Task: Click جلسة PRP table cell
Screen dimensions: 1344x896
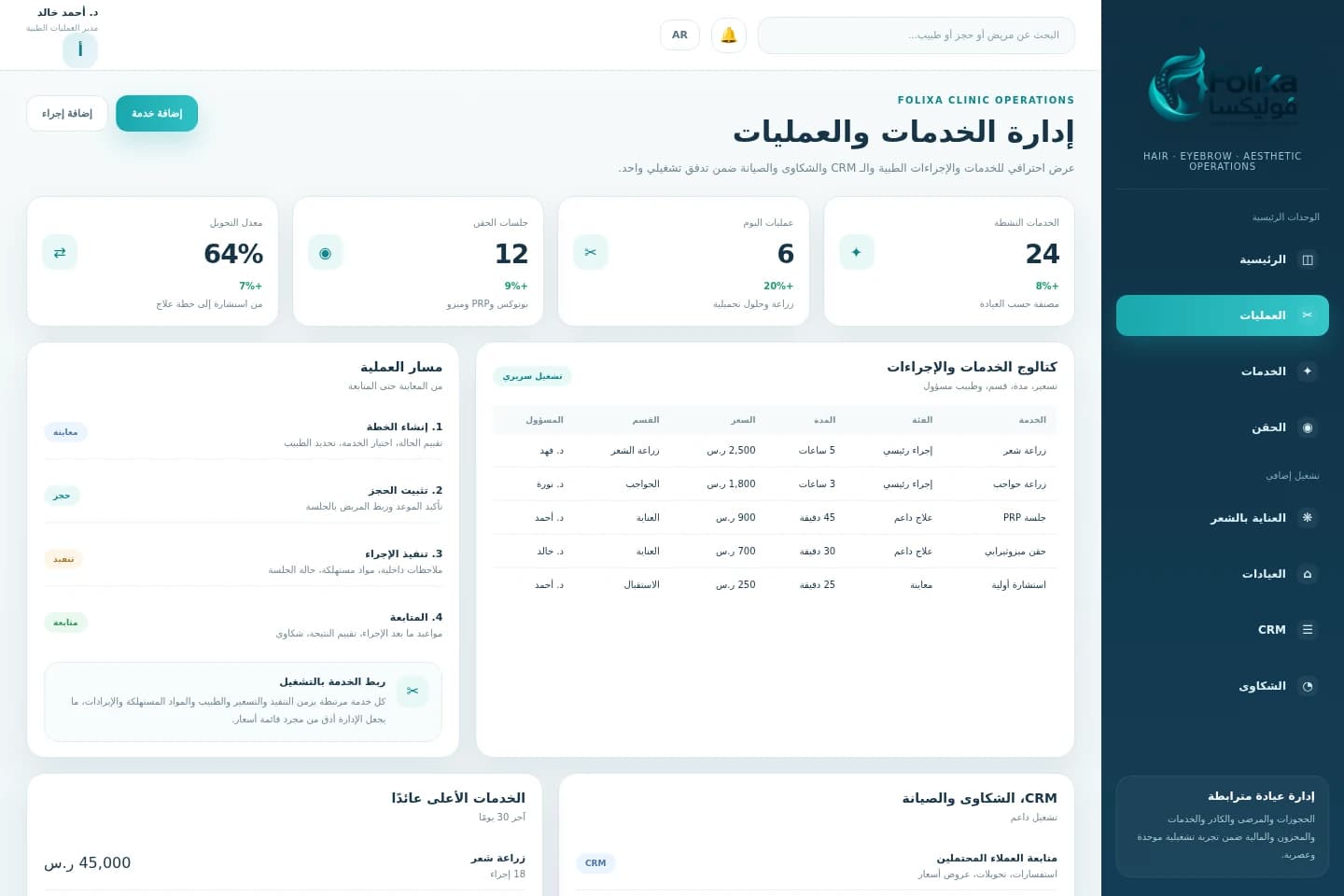Action: tap(1025, 518)
